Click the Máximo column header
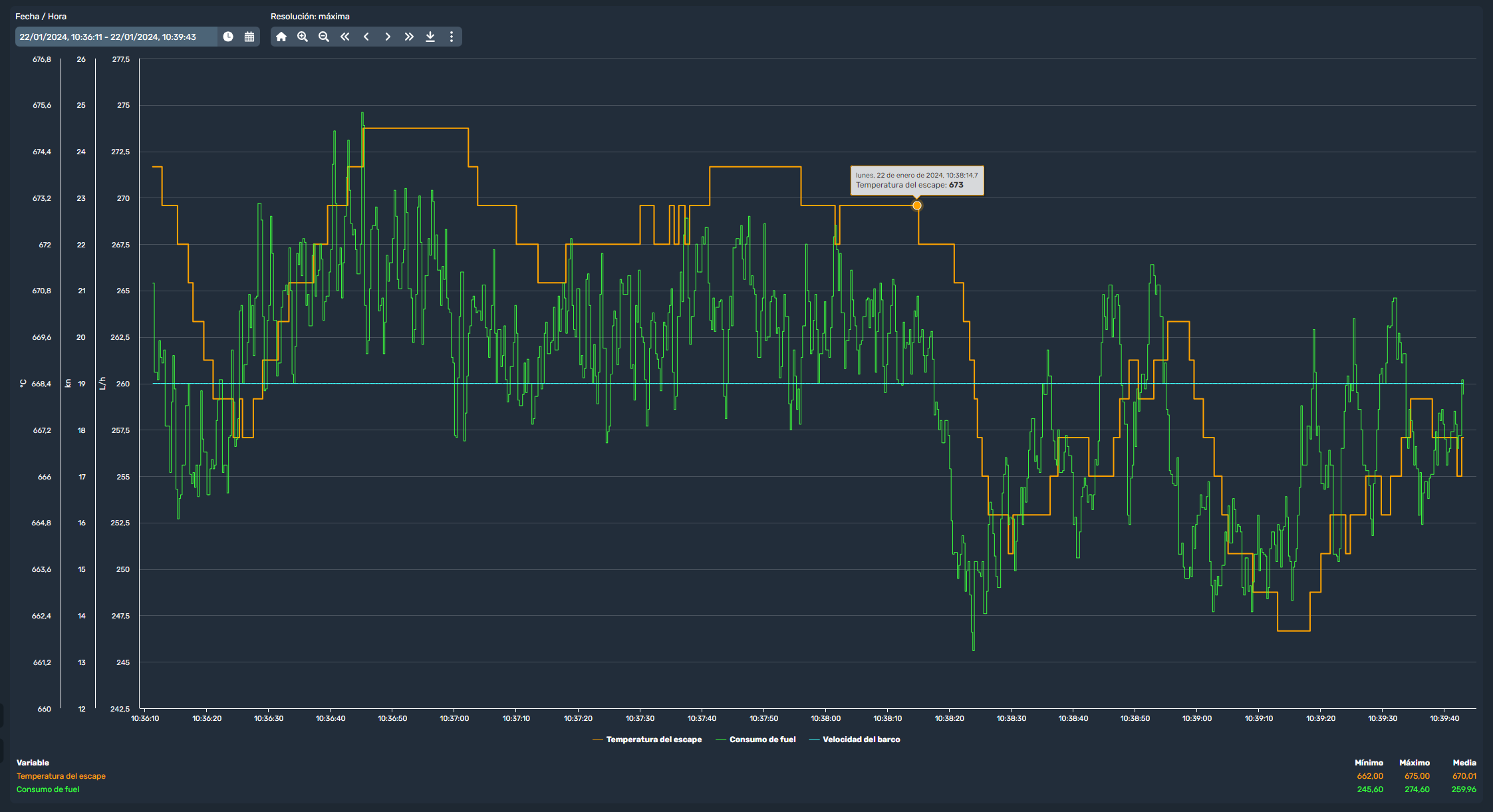This screenshot has height=812, width=1493. tap(1414, 763)
